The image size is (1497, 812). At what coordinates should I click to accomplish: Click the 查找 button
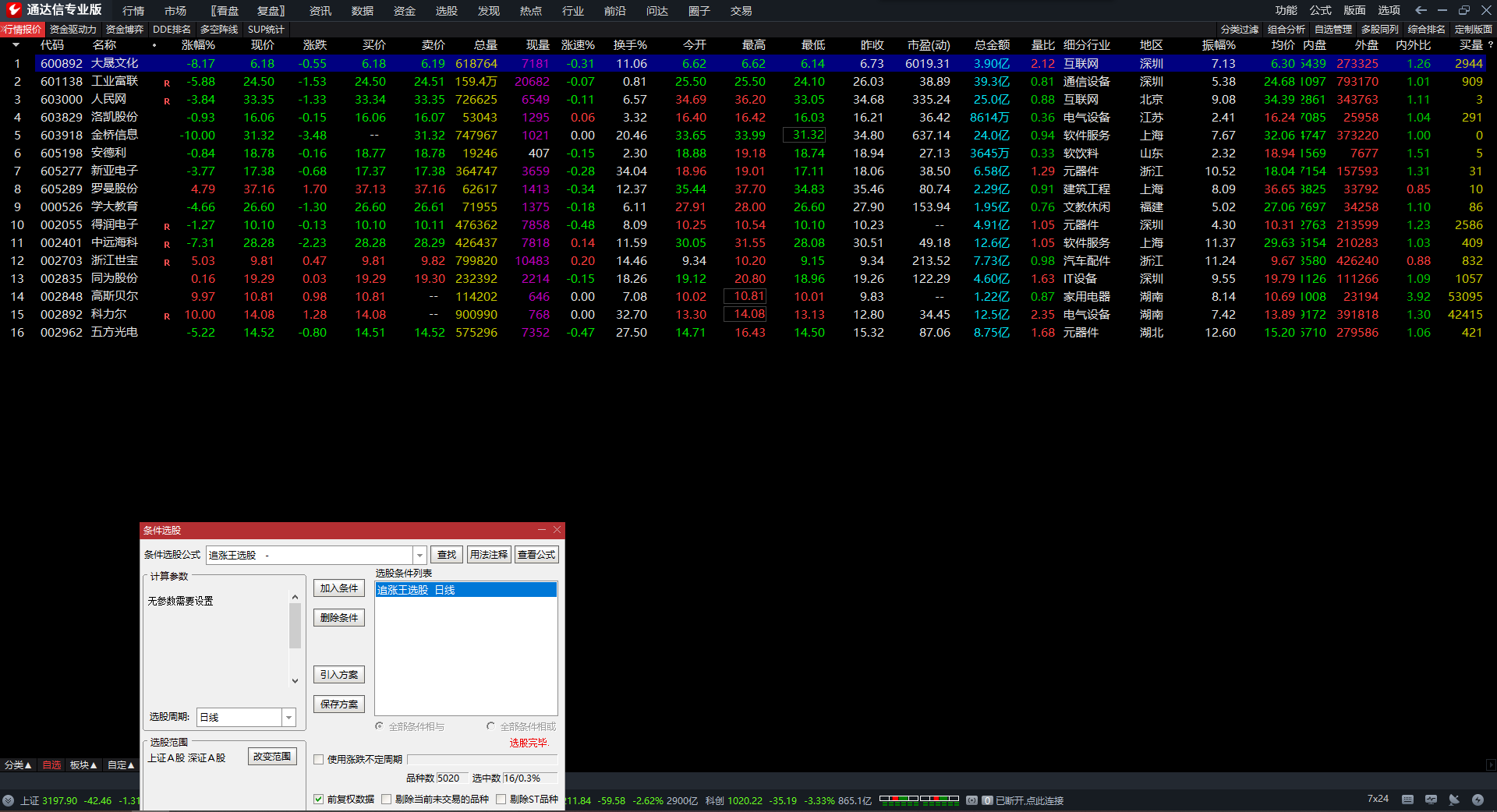tap(447, 555)
